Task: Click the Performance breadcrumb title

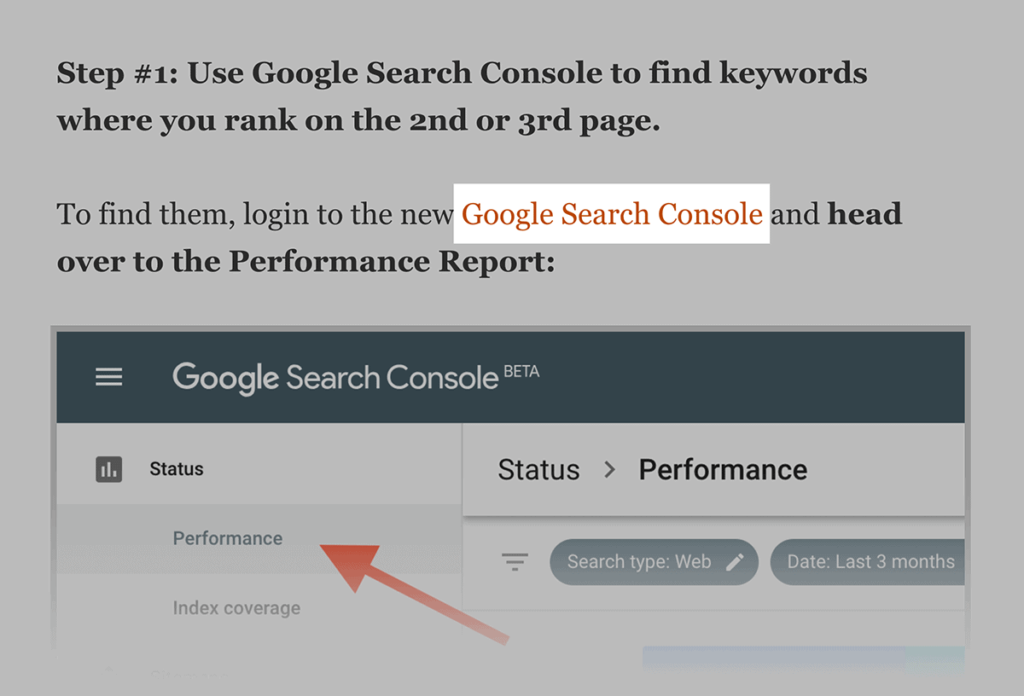Action: 722,469
